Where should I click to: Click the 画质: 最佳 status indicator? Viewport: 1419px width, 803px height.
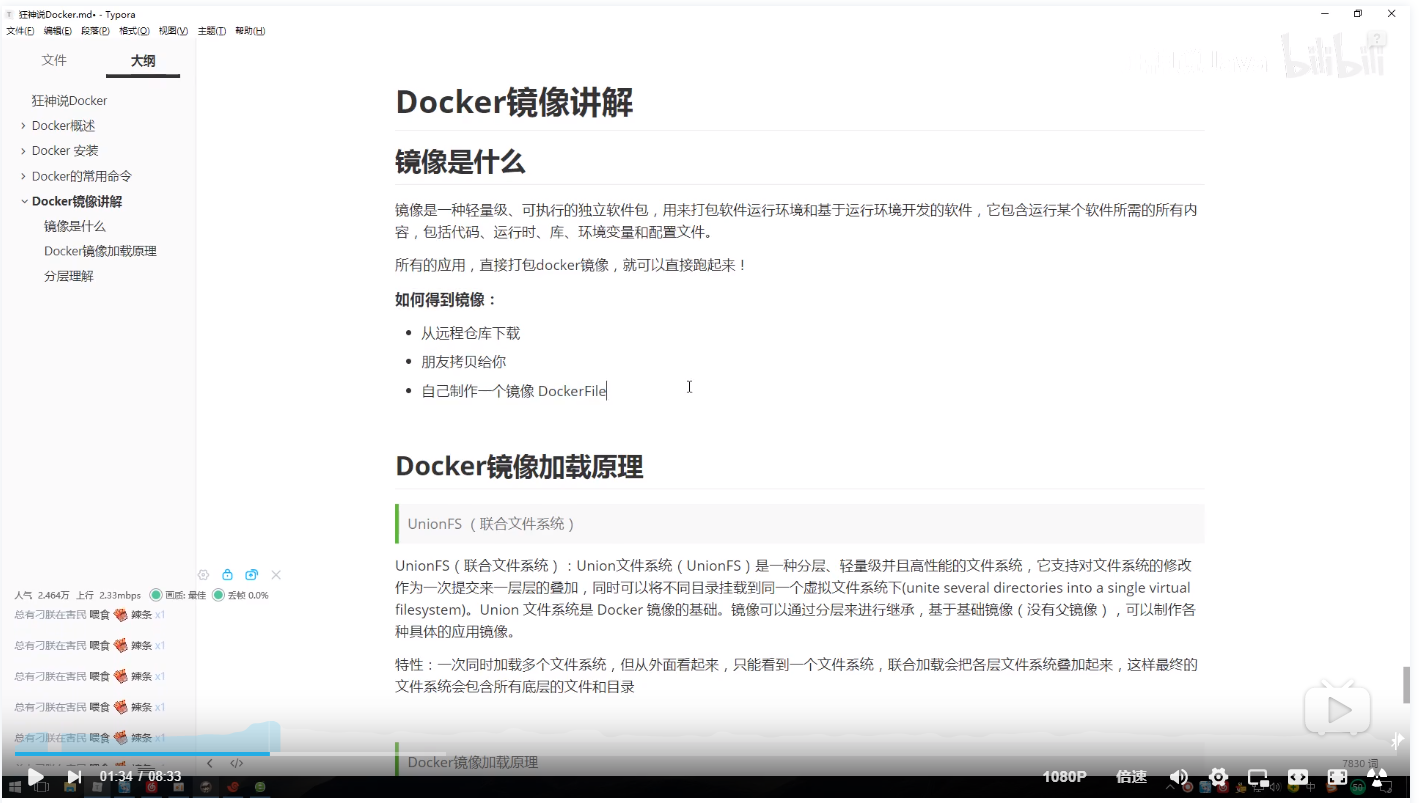tap(178, 595)
